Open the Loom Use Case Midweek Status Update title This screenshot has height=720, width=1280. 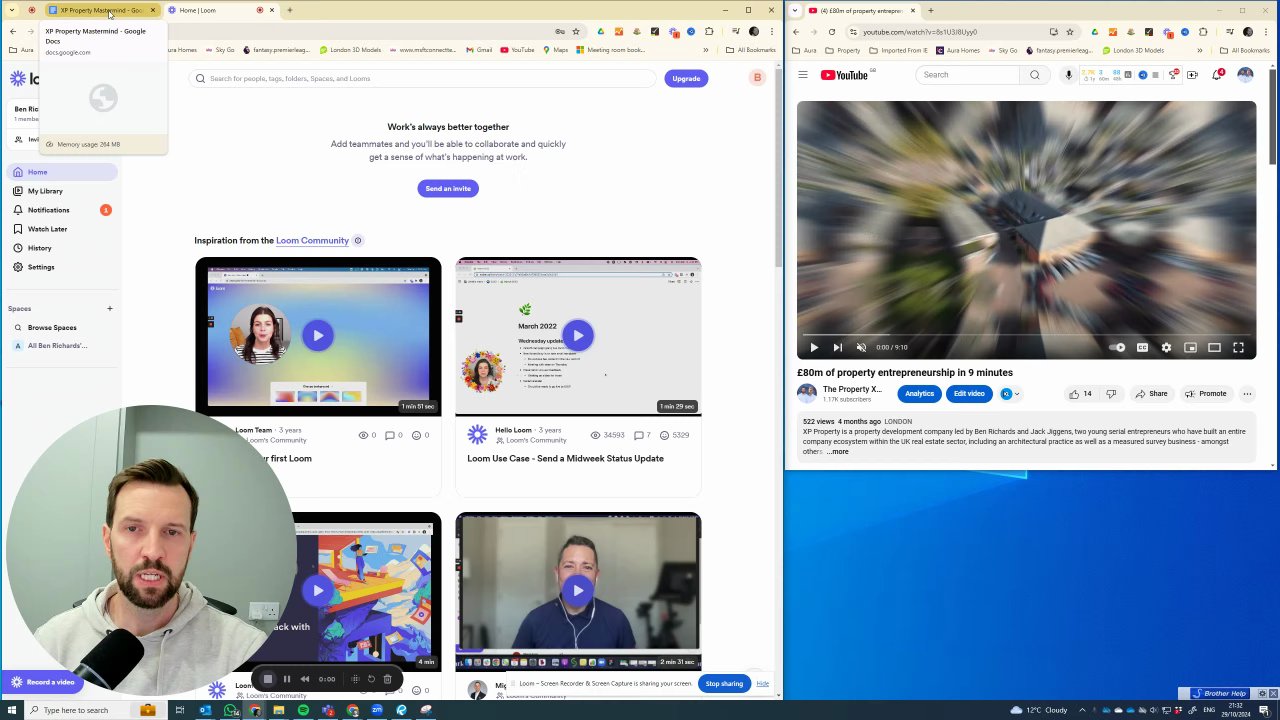tap(565, 458)
